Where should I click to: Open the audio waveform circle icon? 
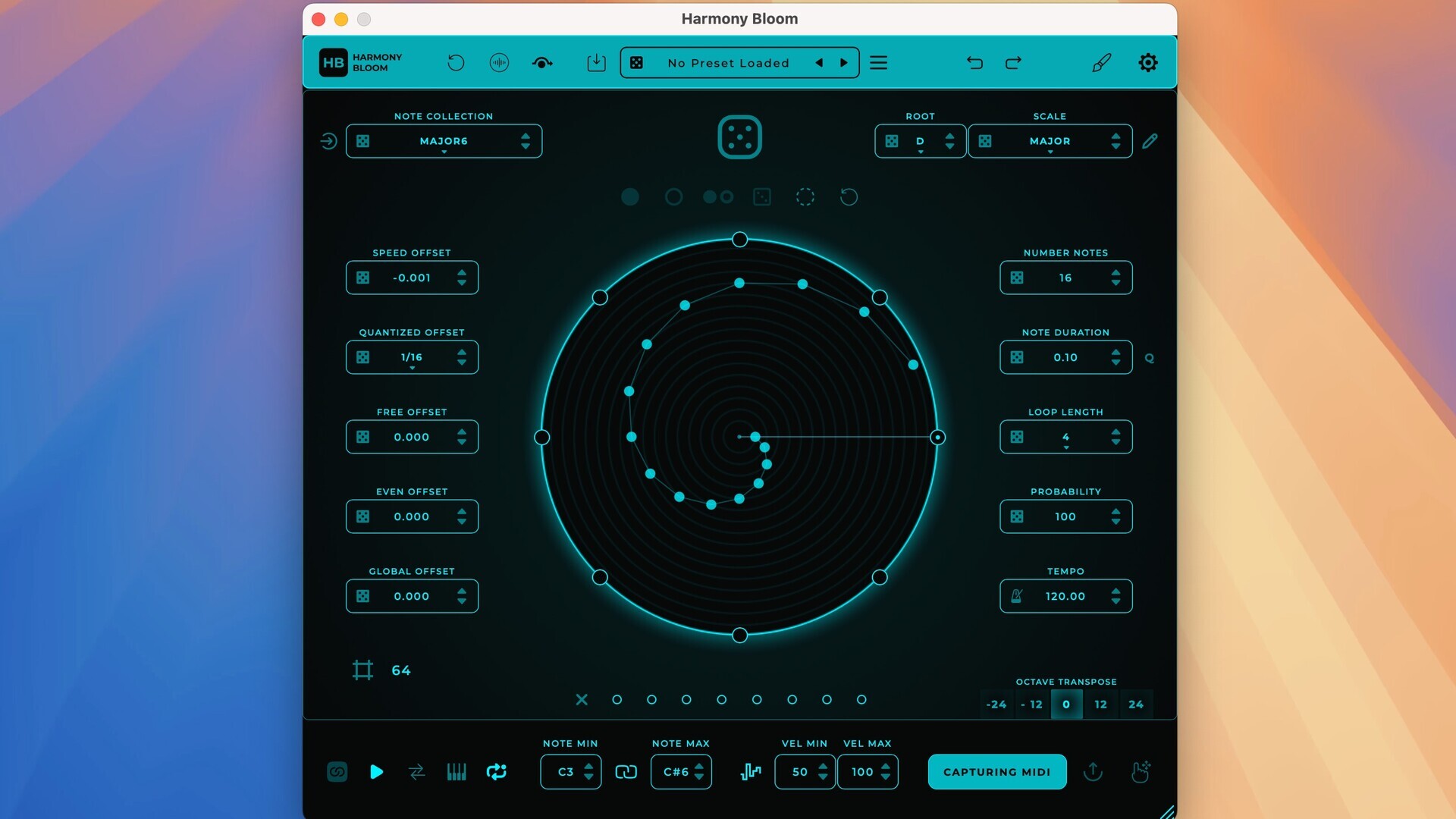(499, 63)
